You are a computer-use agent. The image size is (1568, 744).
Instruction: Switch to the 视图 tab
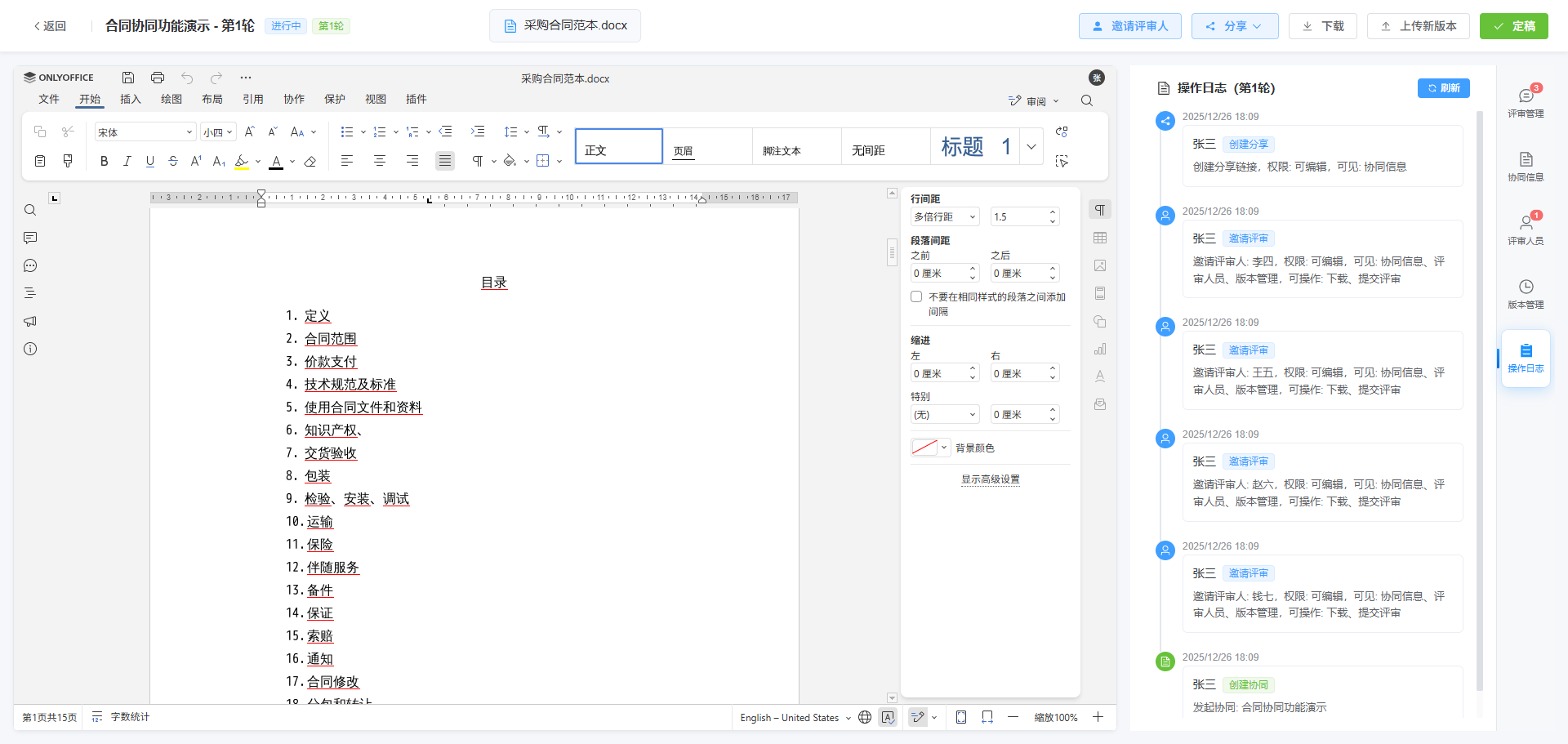(376, 99)
